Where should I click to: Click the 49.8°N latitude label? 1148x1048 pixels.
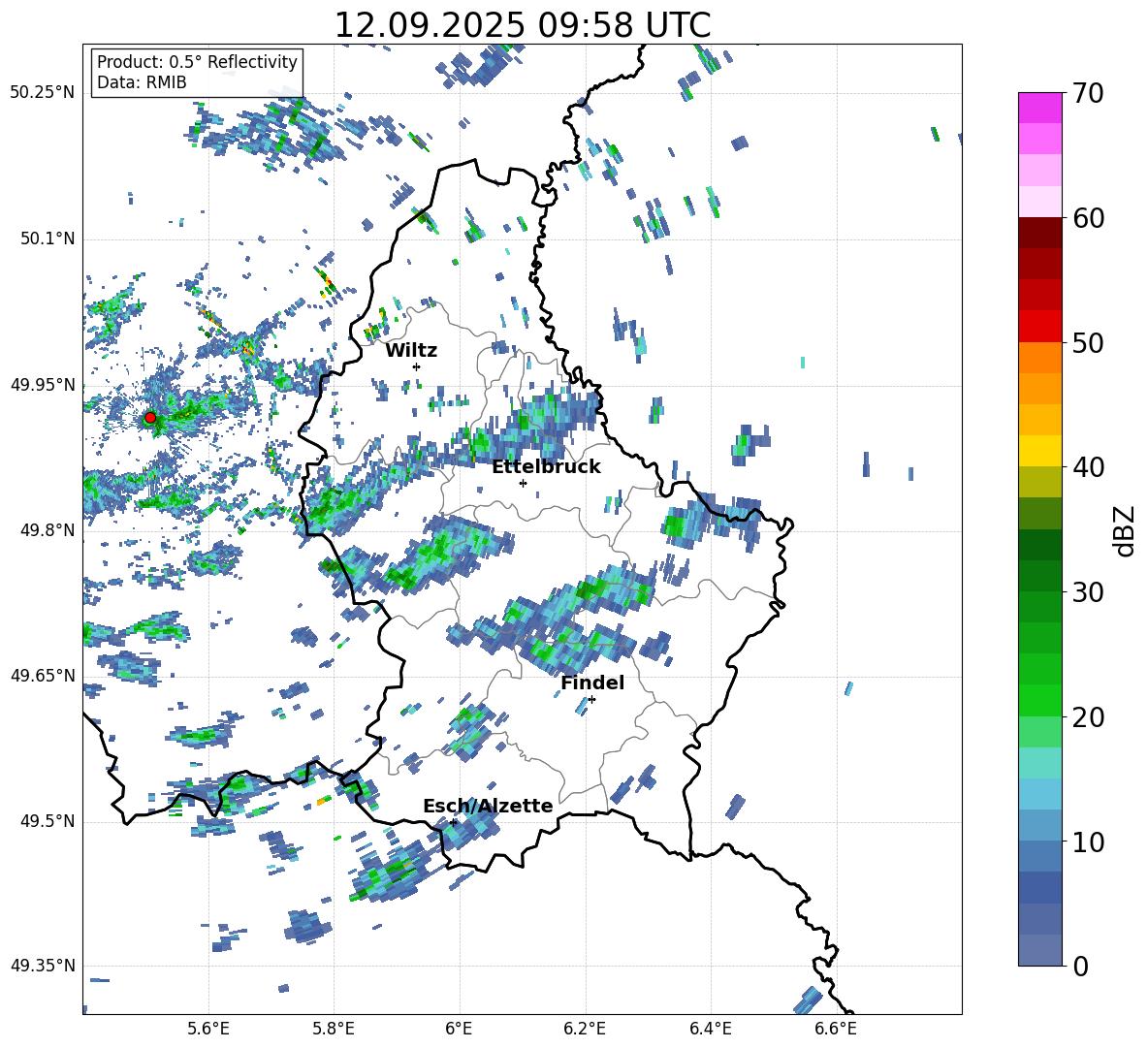(48, 530)
